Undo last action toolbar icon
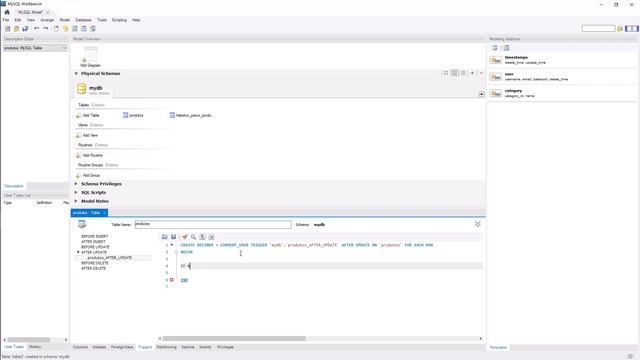The width and height of the screenshot is (640, 360). (x=37, y=29)
